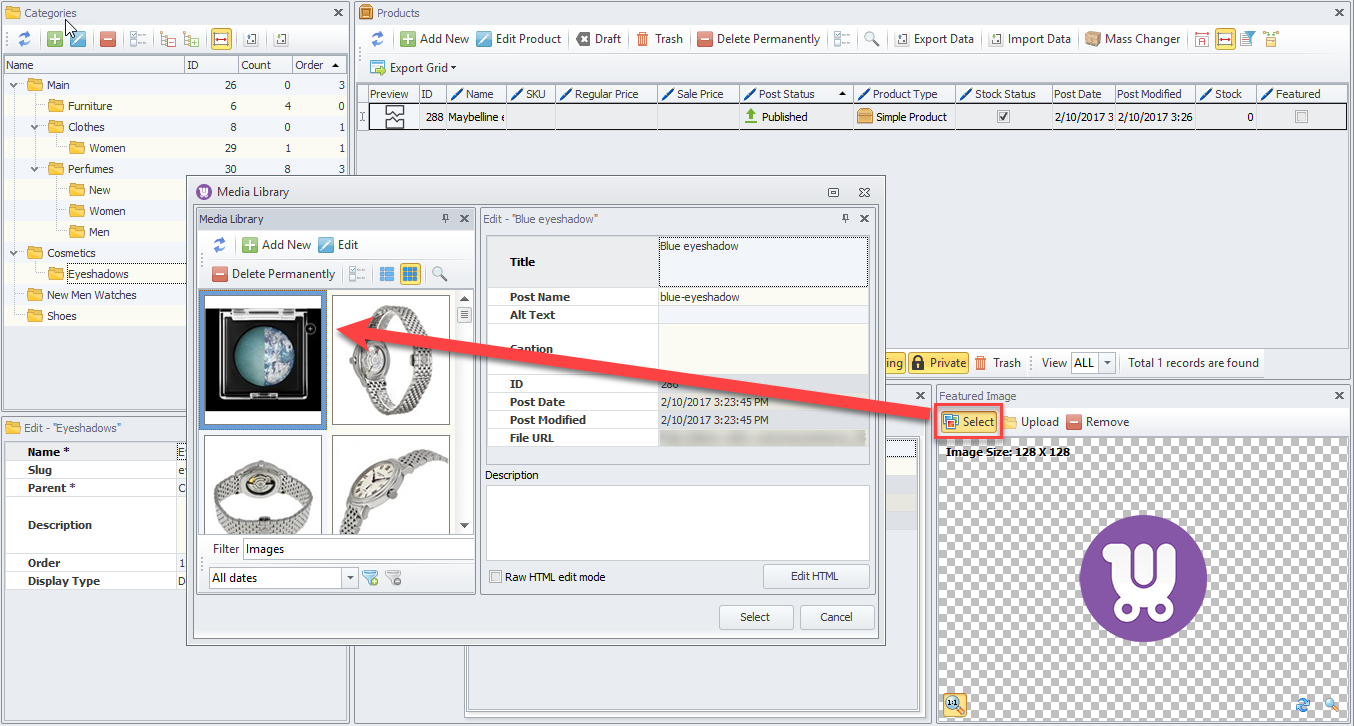Sort by Post Status column header
The width and height of the screenshot is (1354, 726).
coord(797,94)
